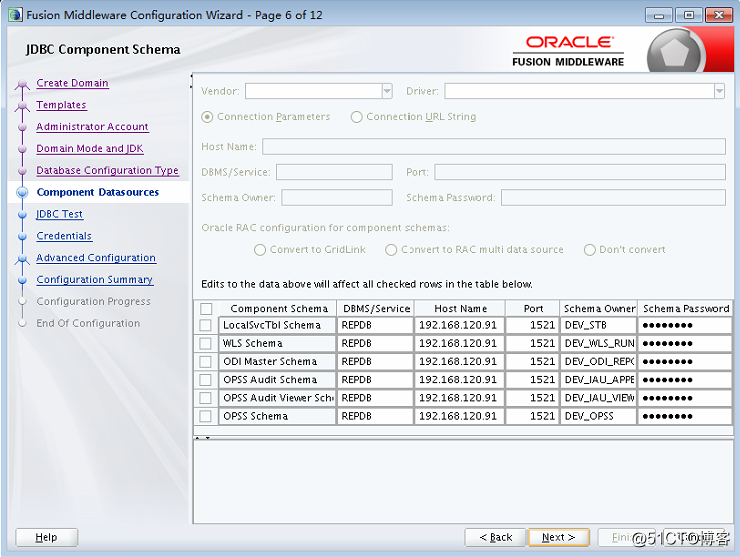Close the Configuration Wizard window
This screenshot has height=557, width=740.
point(719,15)
